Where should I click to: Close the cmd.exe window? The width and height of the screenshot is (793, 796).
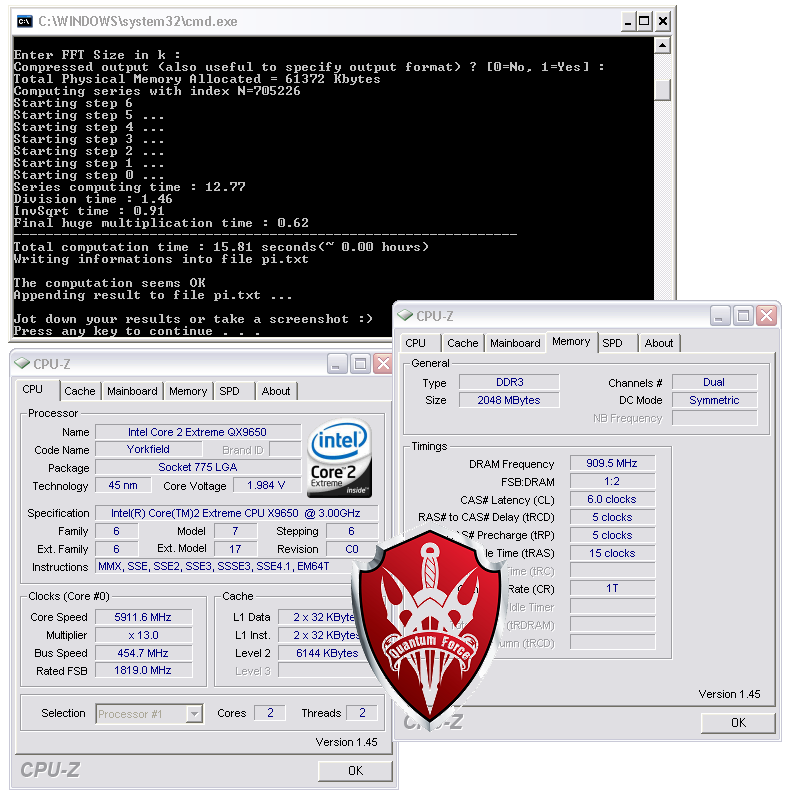tap(663, 21)
